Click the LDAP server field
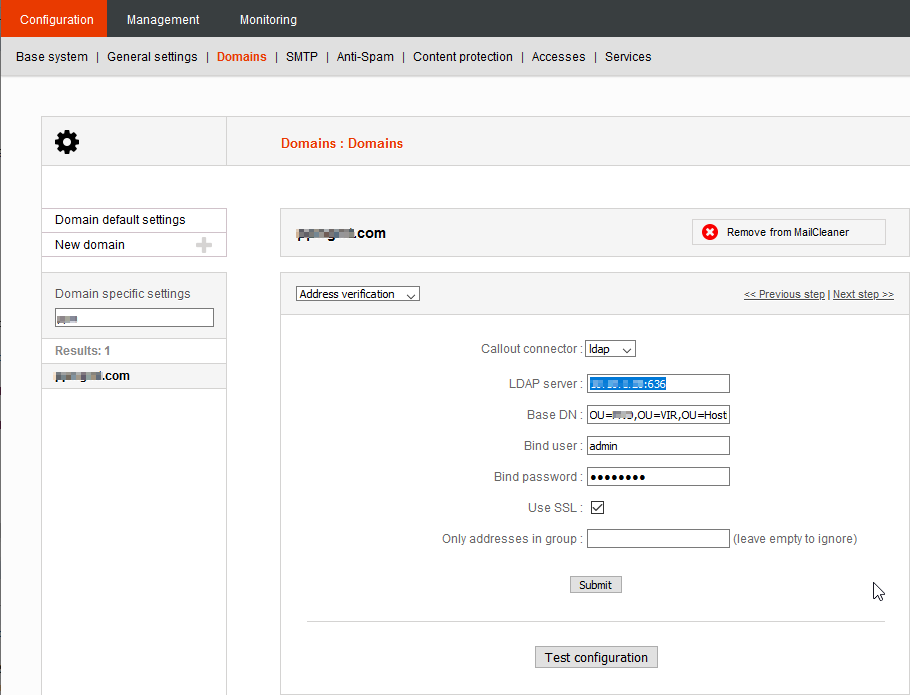This screenshot has height=695, width=910. tap(658, 383)
